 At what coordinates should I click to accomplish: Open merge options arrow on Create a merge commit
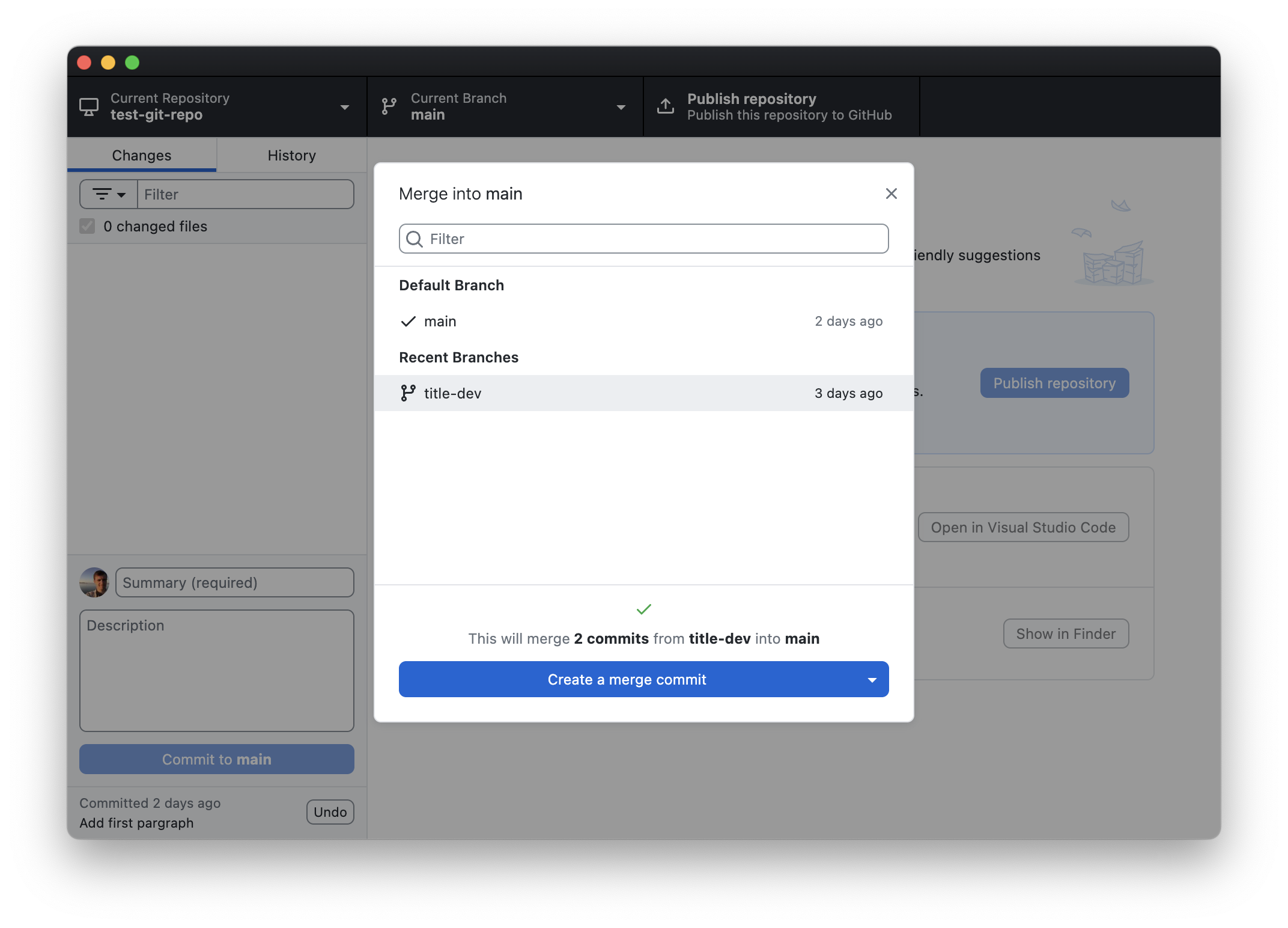coord(872,680)
